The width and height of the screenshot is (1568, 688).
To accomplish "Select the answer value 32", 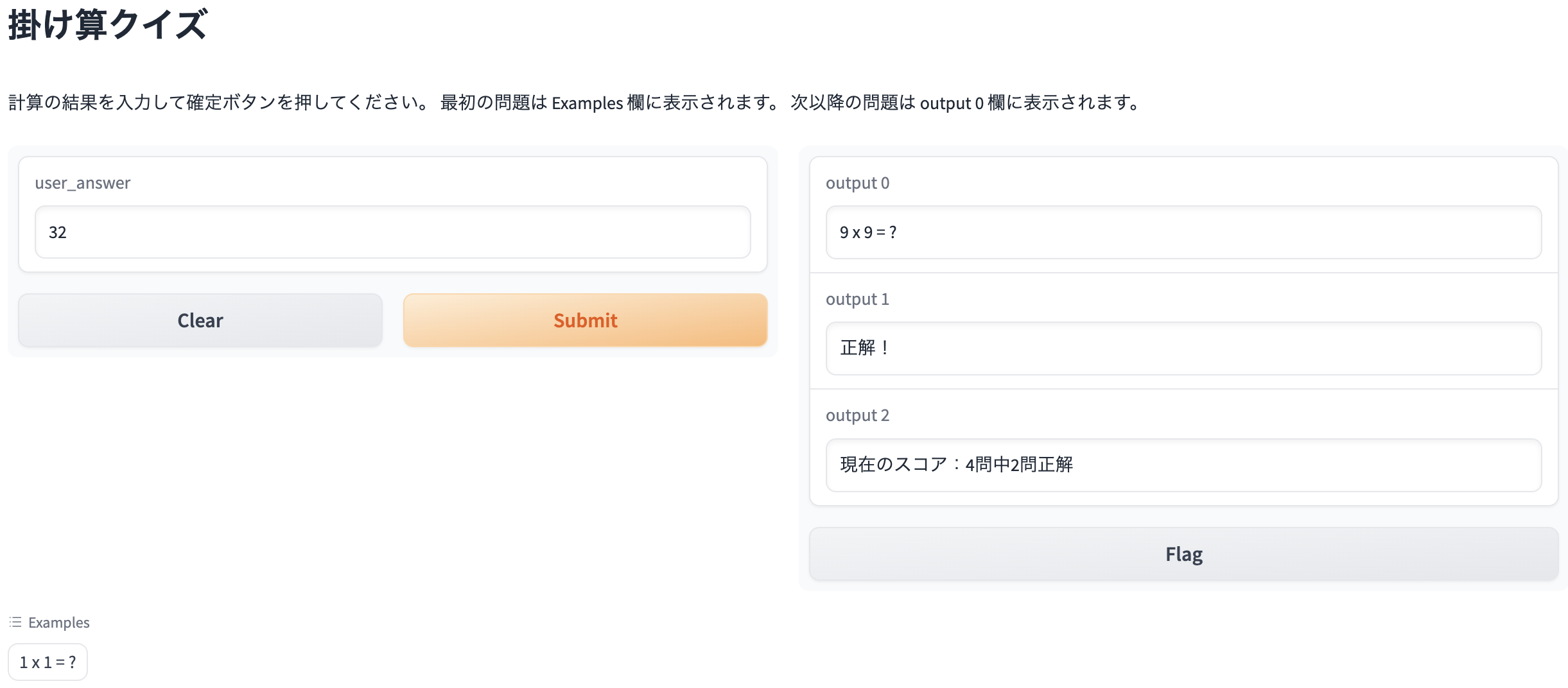I will 58,232.
